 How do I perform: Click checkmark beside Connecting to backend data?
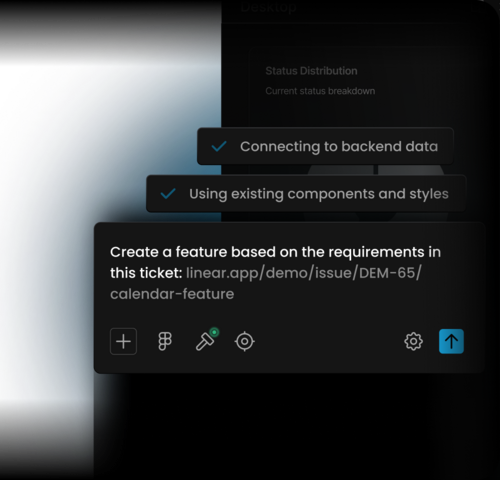(x=219, y=146)
